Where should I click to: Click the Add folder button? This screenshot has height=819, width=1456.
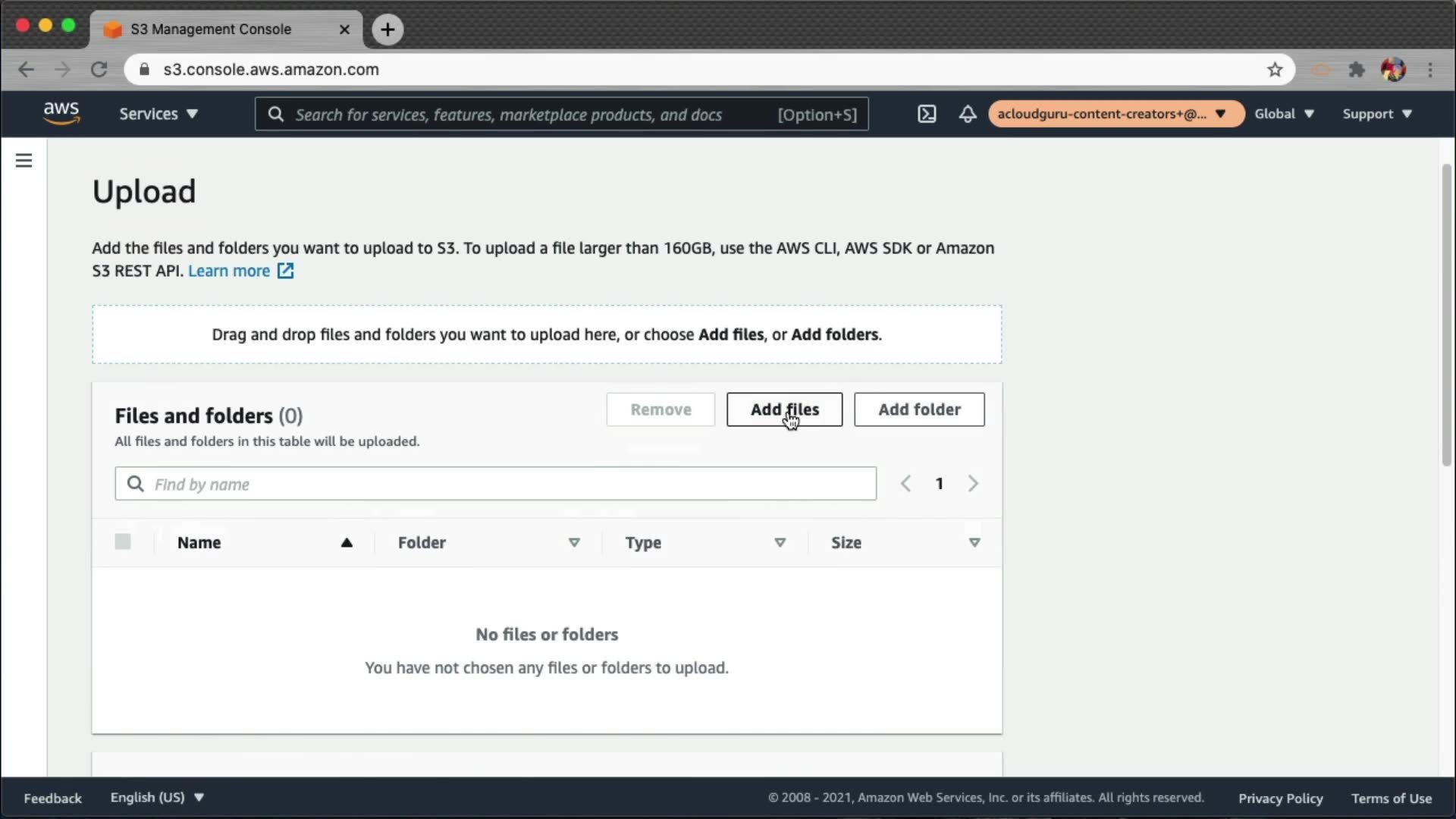(x=919, y=409)
